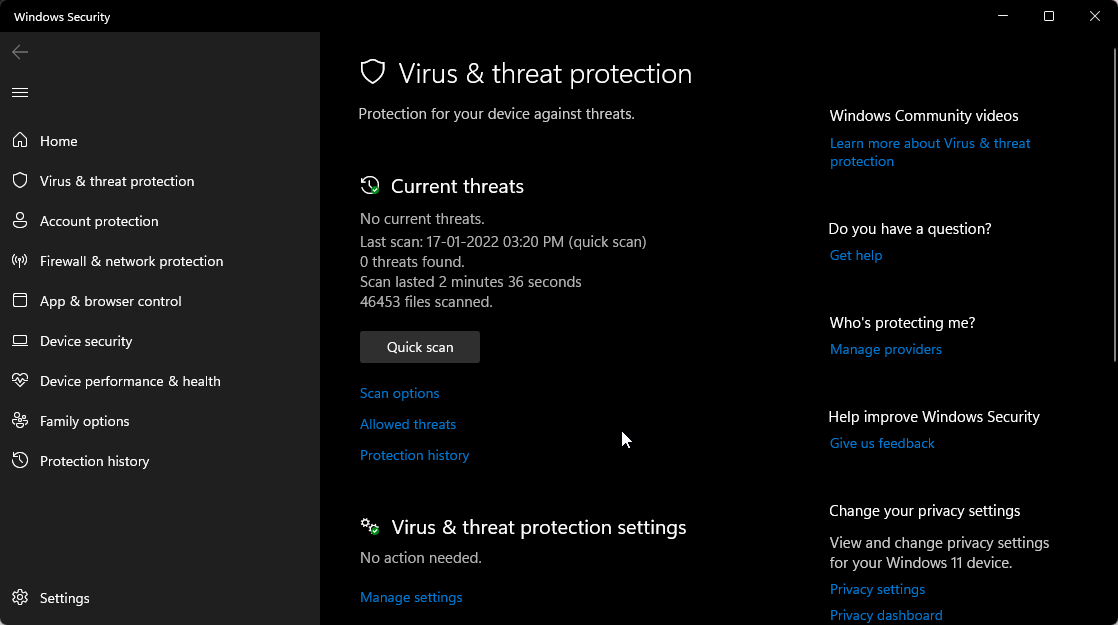
Task: View Allowed threats
Action: pyautogui.click(x=407, y=424)
